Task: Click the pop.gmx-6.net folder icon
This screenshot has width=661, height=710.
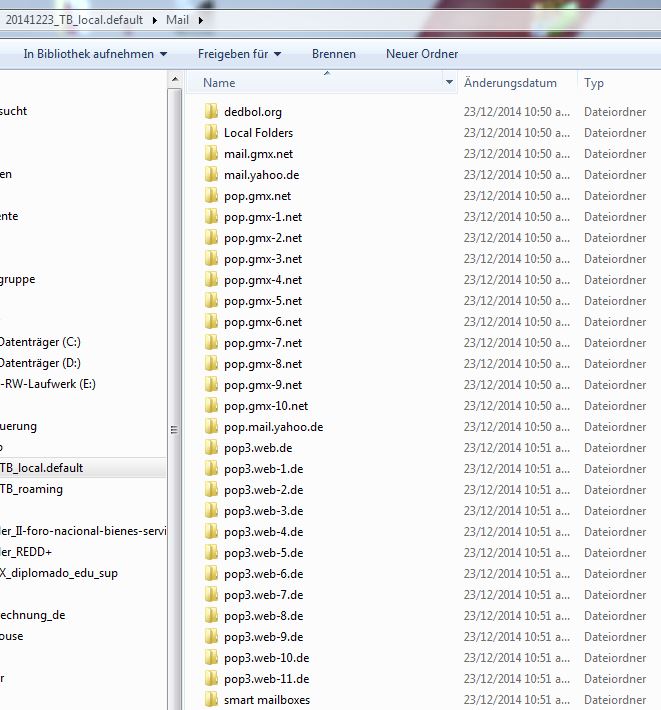Action: coord(211,321)
